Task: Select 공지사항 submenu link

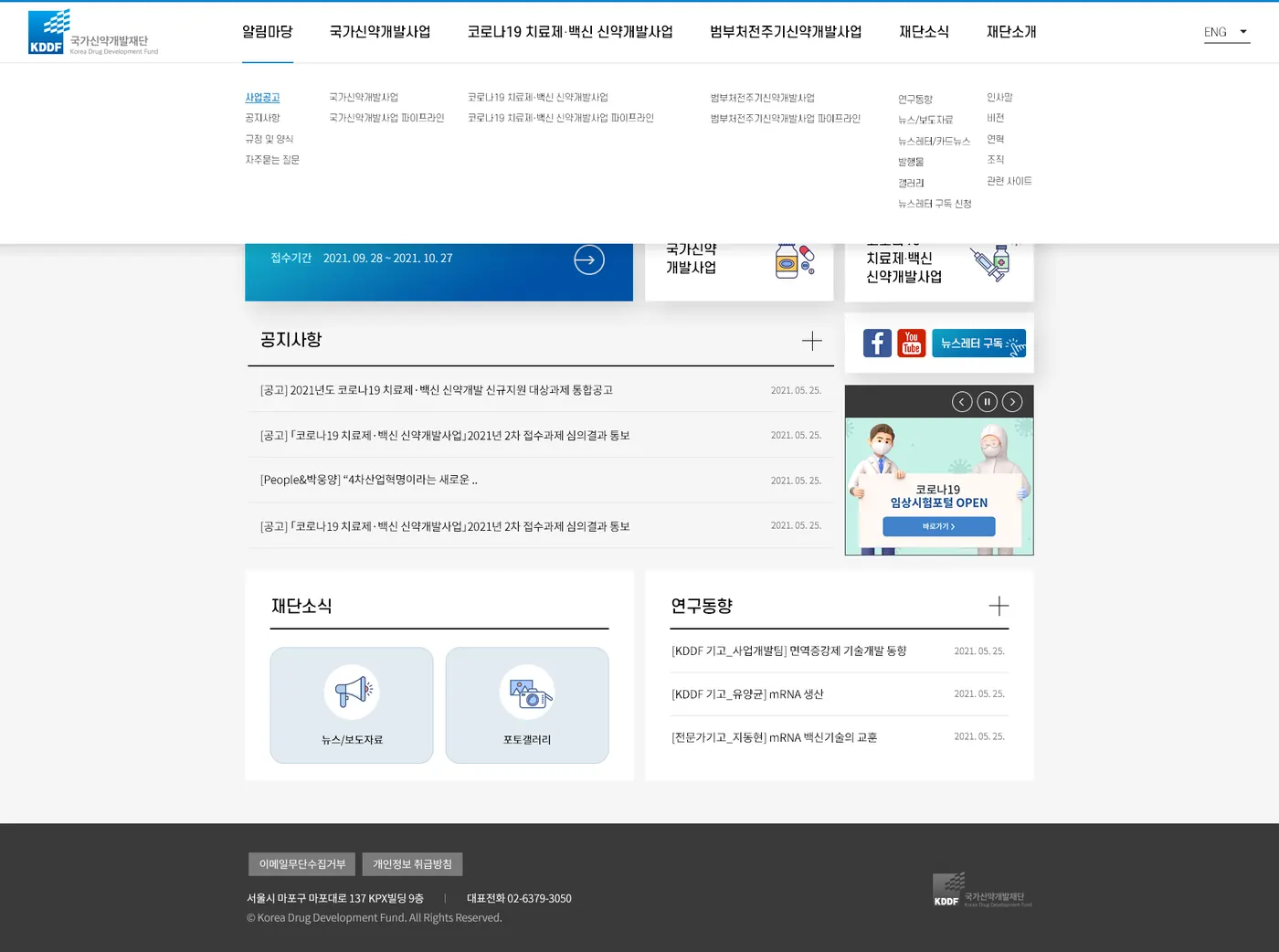Action: tap(262, 118)
